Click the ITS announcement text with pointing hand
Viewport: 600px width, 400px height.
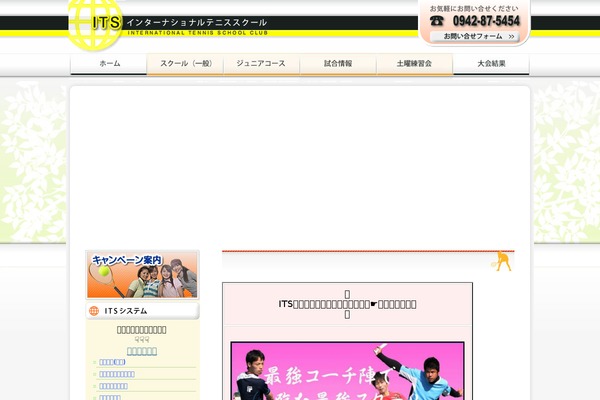(x=347, y=304)
